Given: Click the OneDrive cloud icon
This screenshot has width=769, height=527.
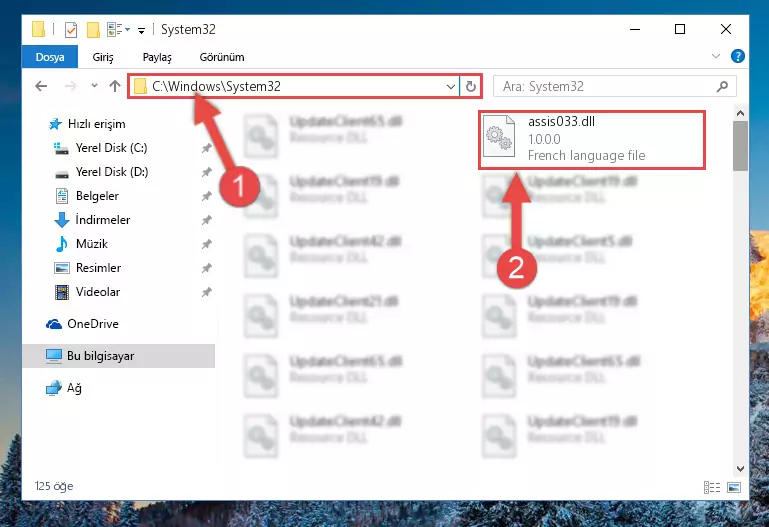Looking at the screenshot, I should [x=53, y=324].
